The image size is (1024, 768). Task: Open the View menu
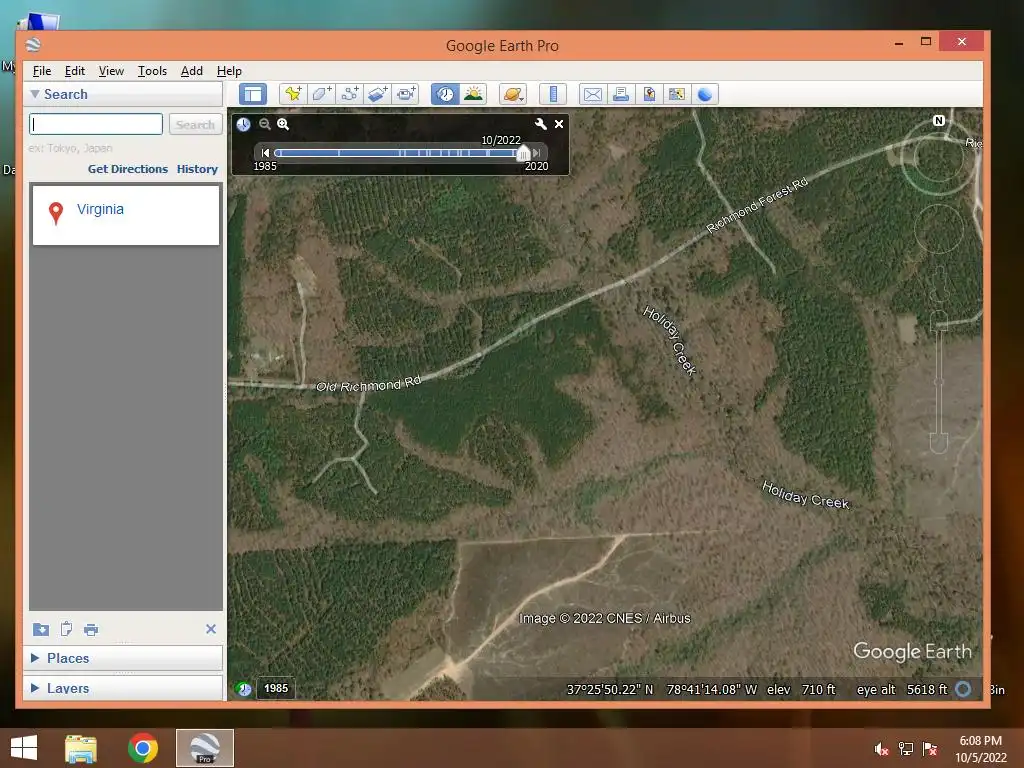coord(111,71)
